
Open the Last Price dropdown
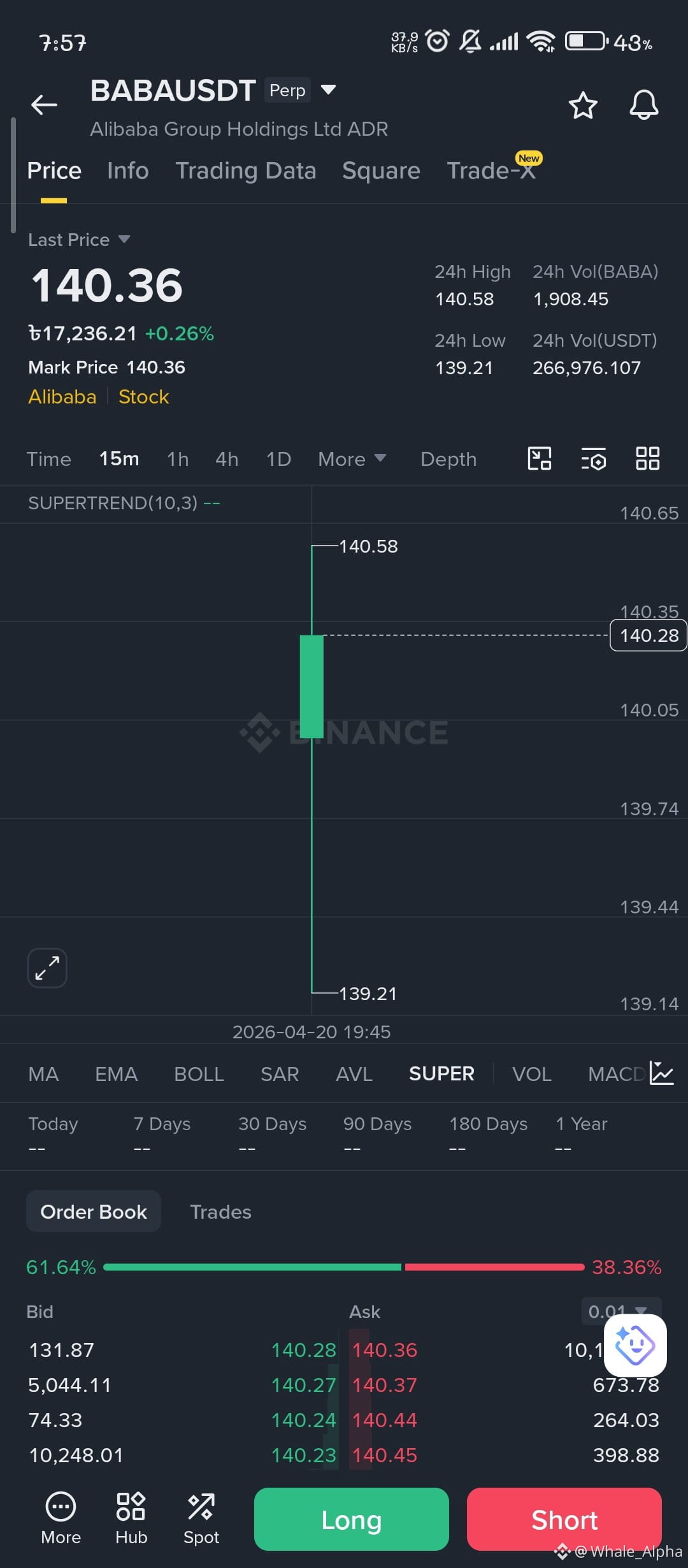point(79,240)
